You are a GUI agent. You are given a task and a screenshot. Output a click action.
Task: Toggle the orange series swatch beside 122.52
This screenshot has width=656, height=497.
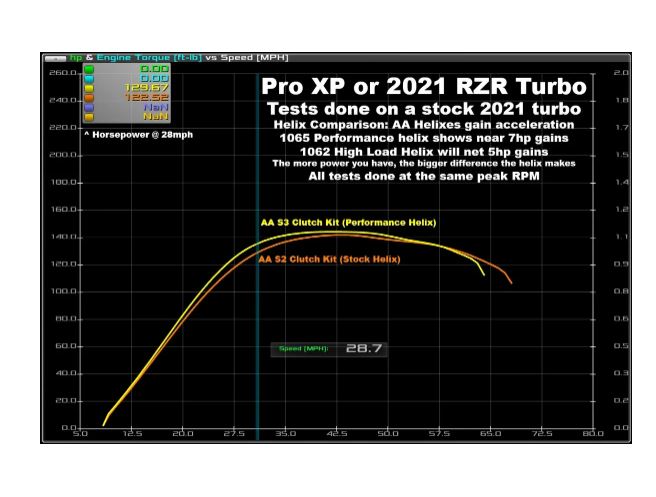(90, 98)
